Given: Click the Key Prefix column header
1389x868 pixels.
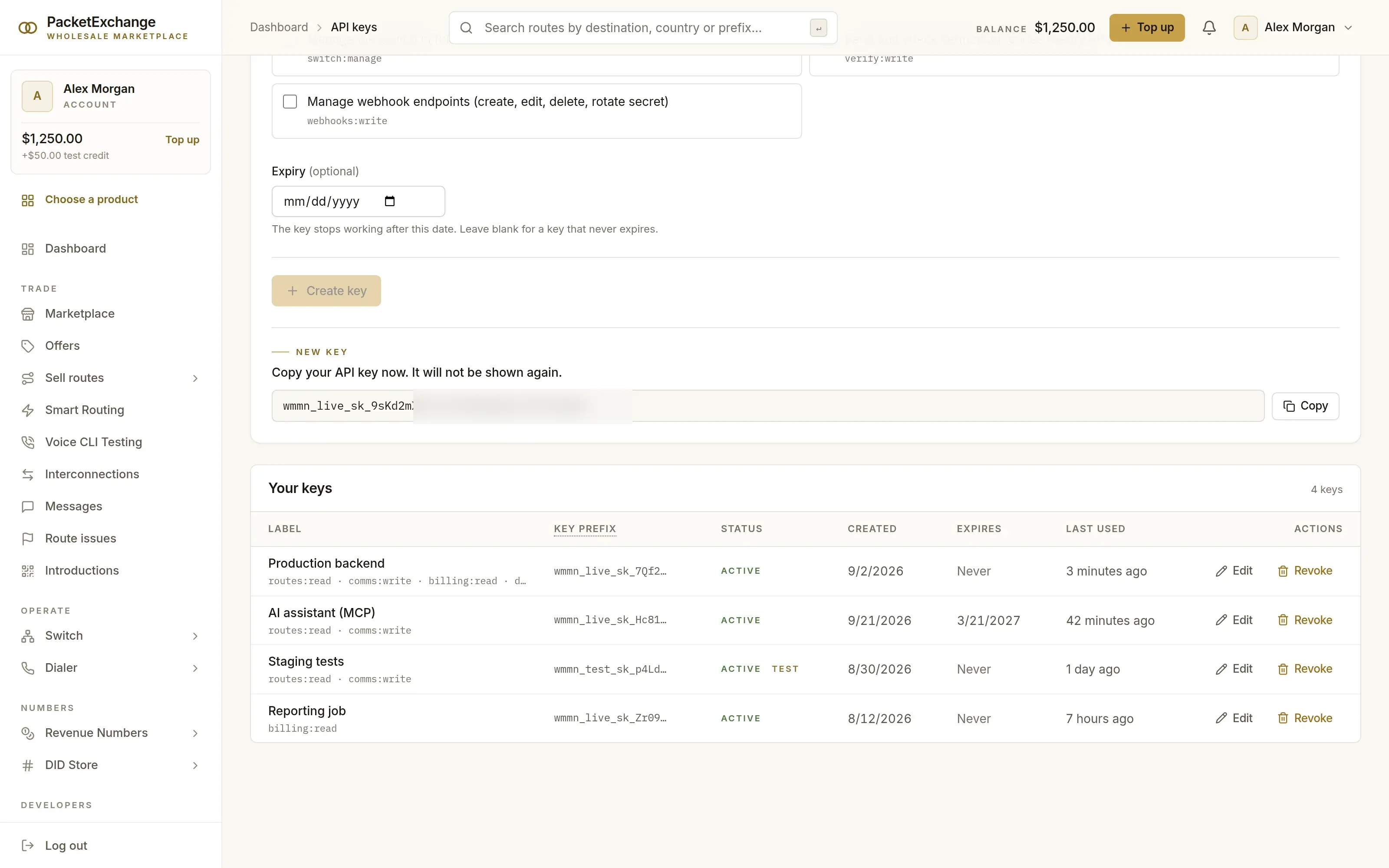Looking at the screenshot, I should [585, 529].
